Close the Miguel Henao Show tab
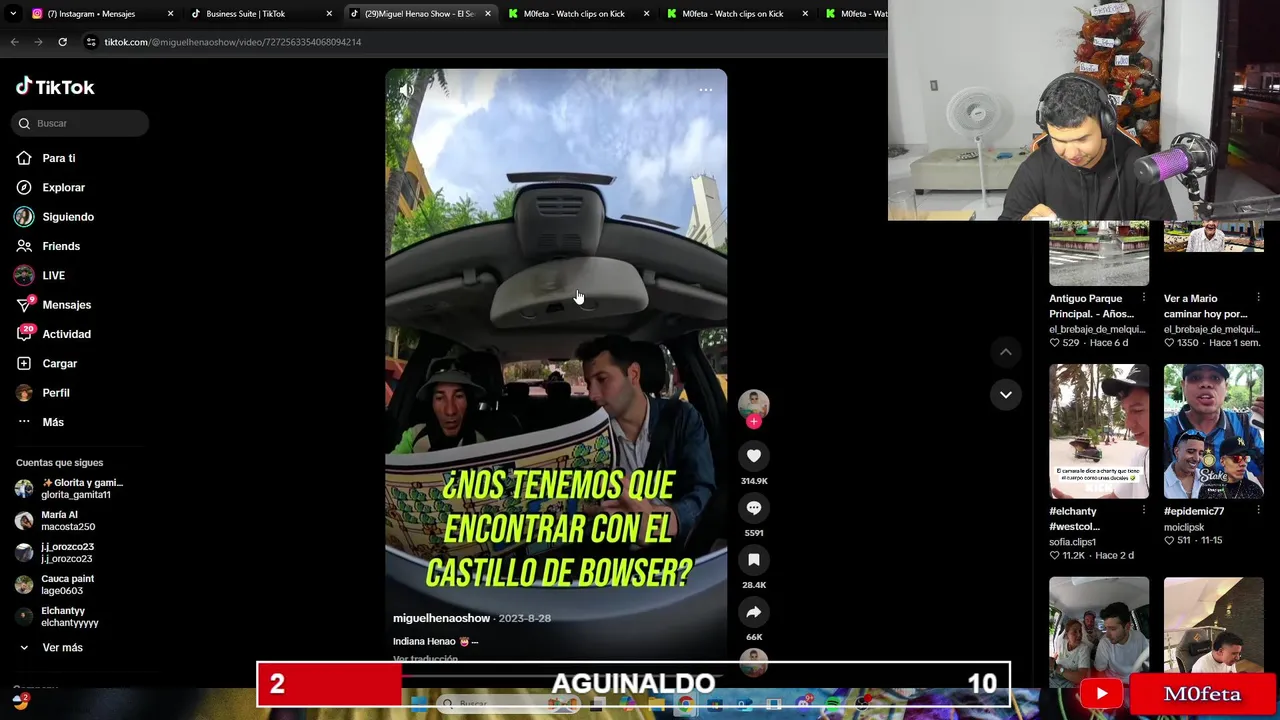 [x=488, y=14]
